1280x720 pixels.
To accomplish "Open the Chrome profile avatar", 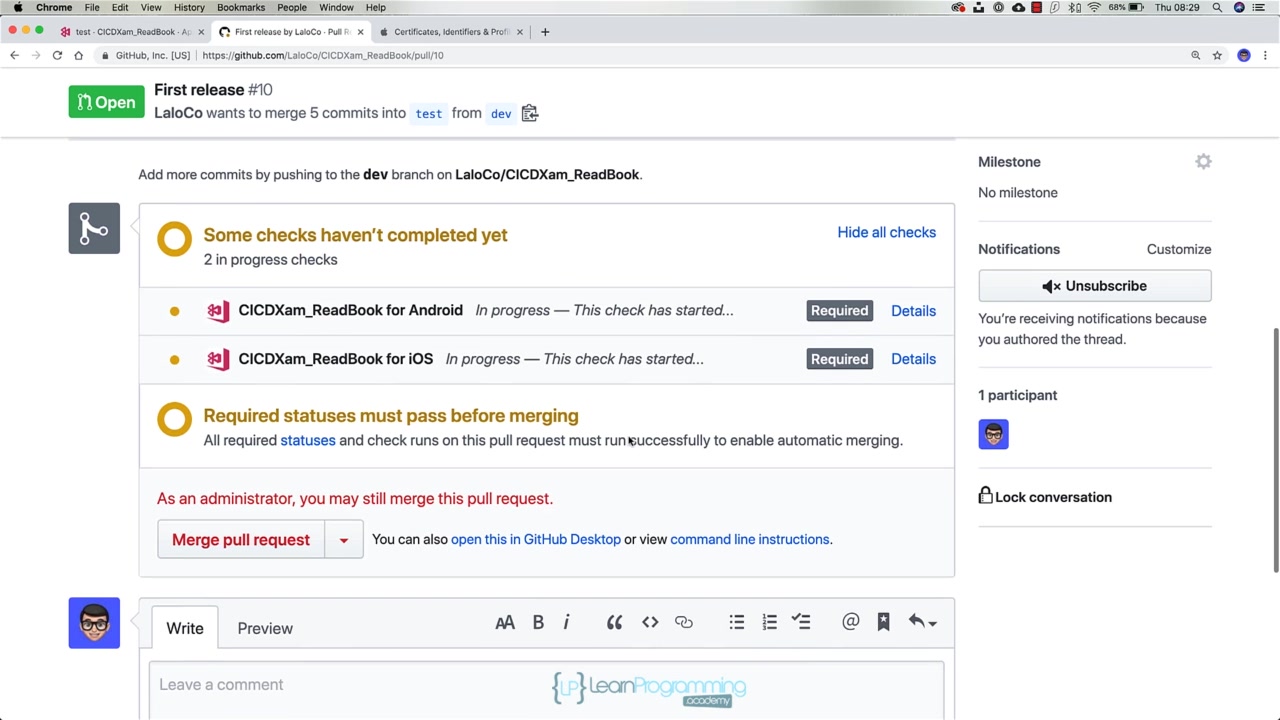I will click(1244, 55).
